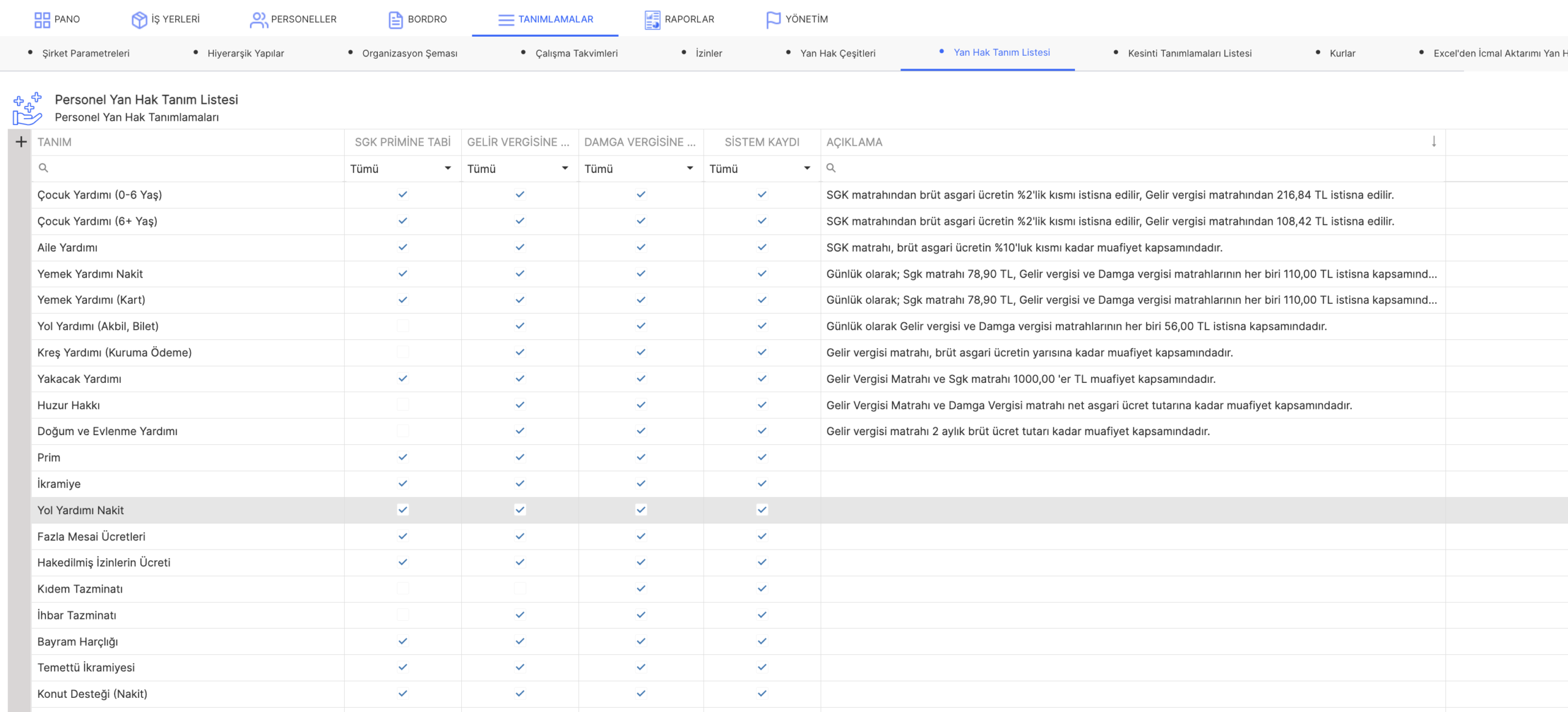This screenshot has width=1568, height=712.
Task: Toggle Gelir Vergisine checkbox for Huzur Hakkı
Action: point(519,405)
